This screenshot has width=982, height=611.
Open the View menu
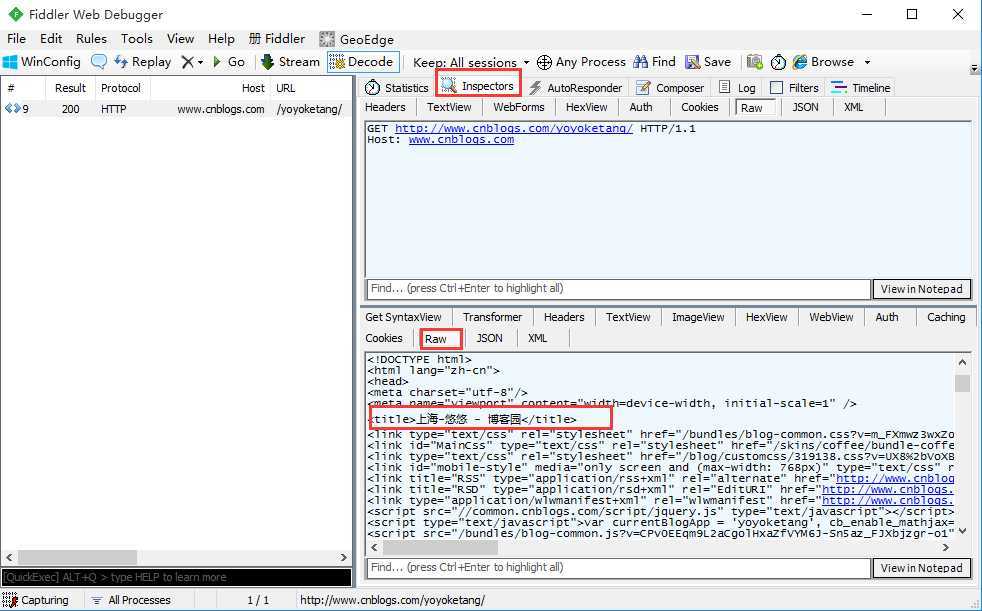coord(180,39)
